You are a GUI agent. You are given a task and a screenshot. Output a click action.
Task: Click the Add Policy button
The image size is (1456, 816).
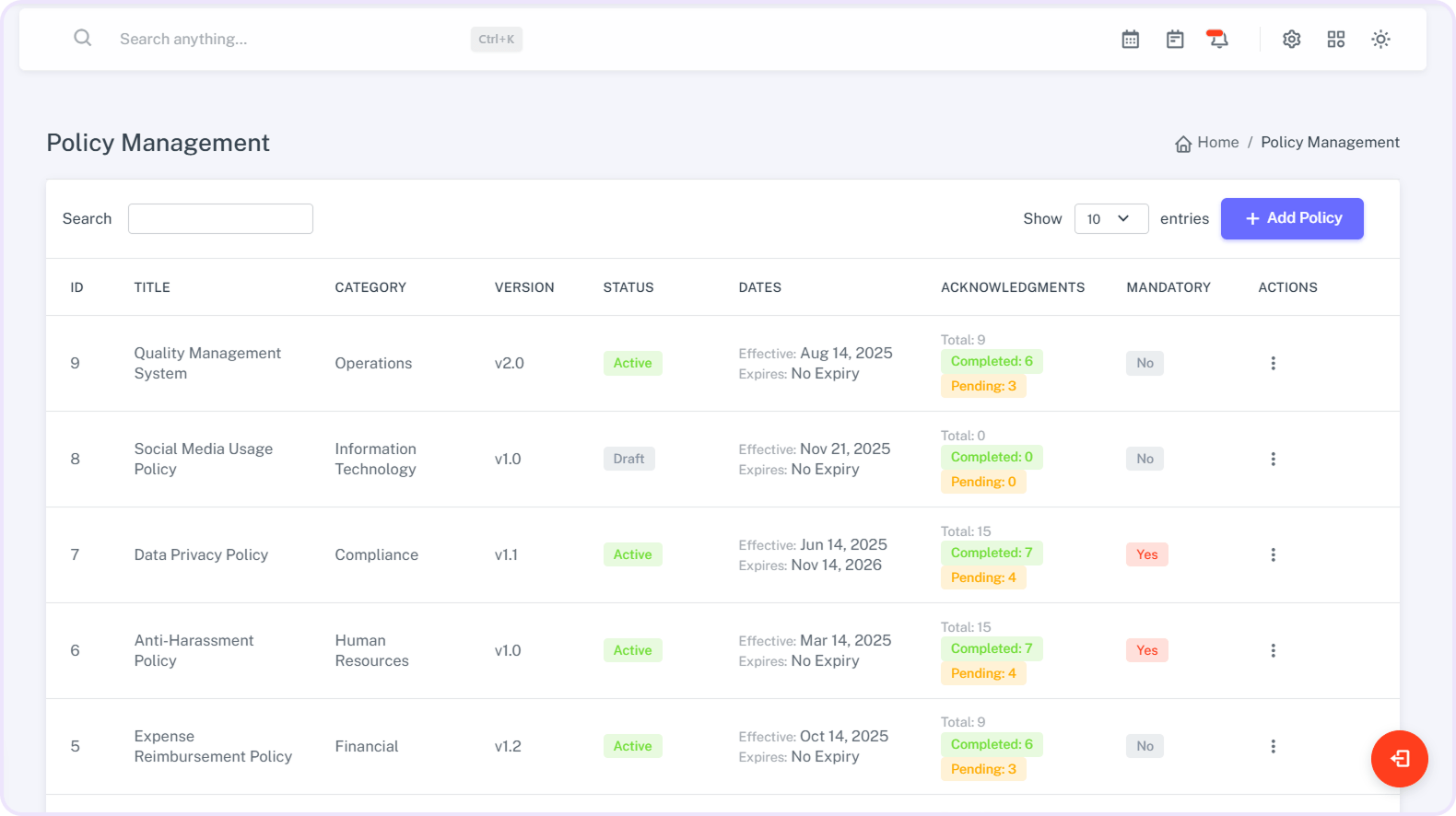pos(1291,219)
